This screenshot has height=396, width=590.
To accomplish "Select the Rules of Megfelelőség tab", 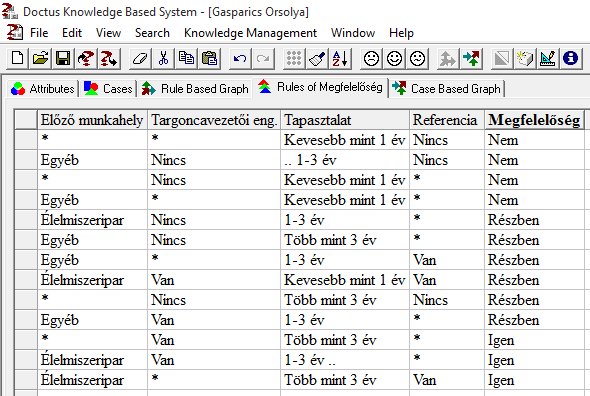I will (321, 87).
